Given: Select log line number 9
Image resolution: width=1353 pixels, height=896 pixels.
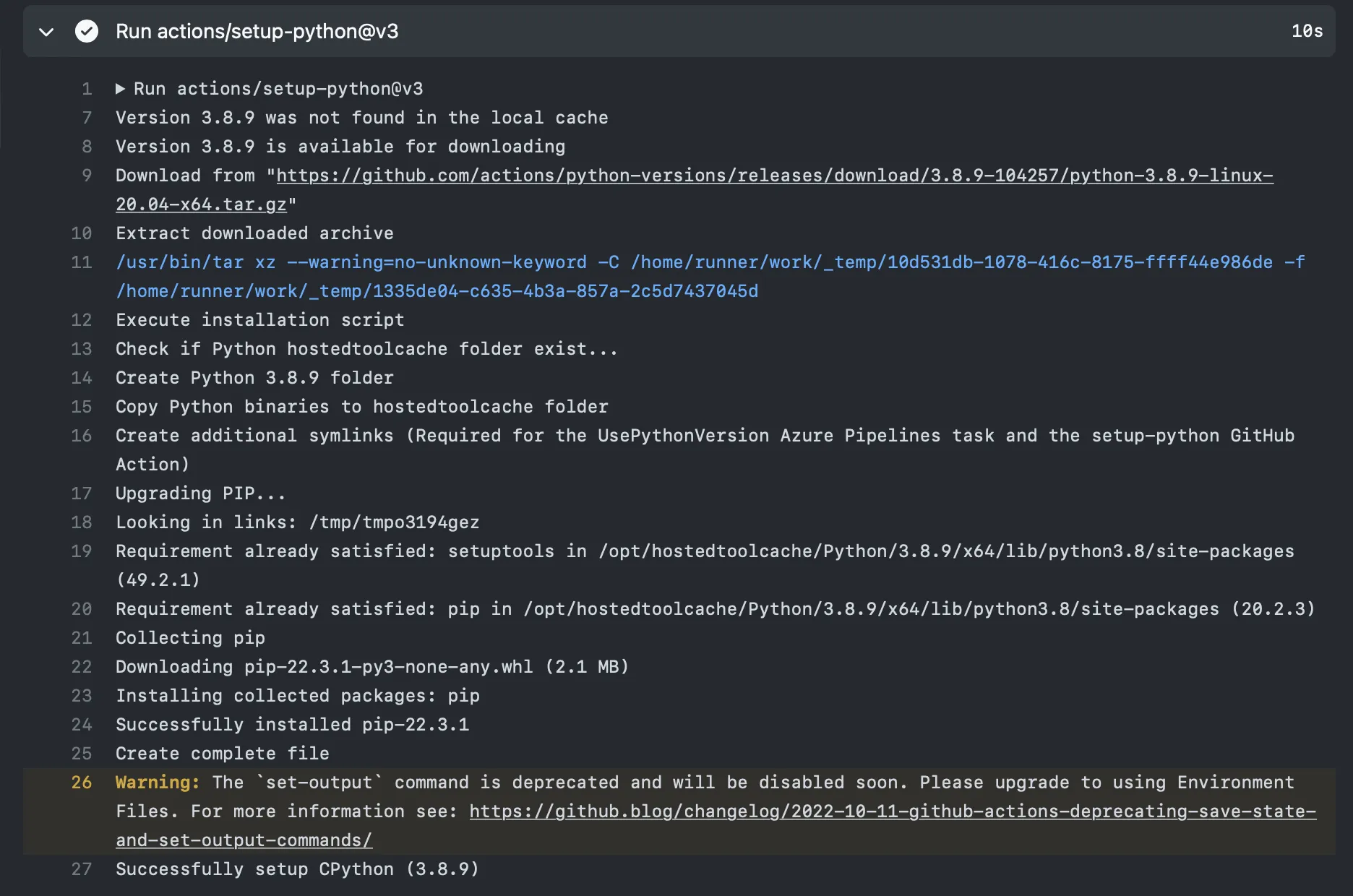Looking at the screenshot, I should [x=87, y=176].
